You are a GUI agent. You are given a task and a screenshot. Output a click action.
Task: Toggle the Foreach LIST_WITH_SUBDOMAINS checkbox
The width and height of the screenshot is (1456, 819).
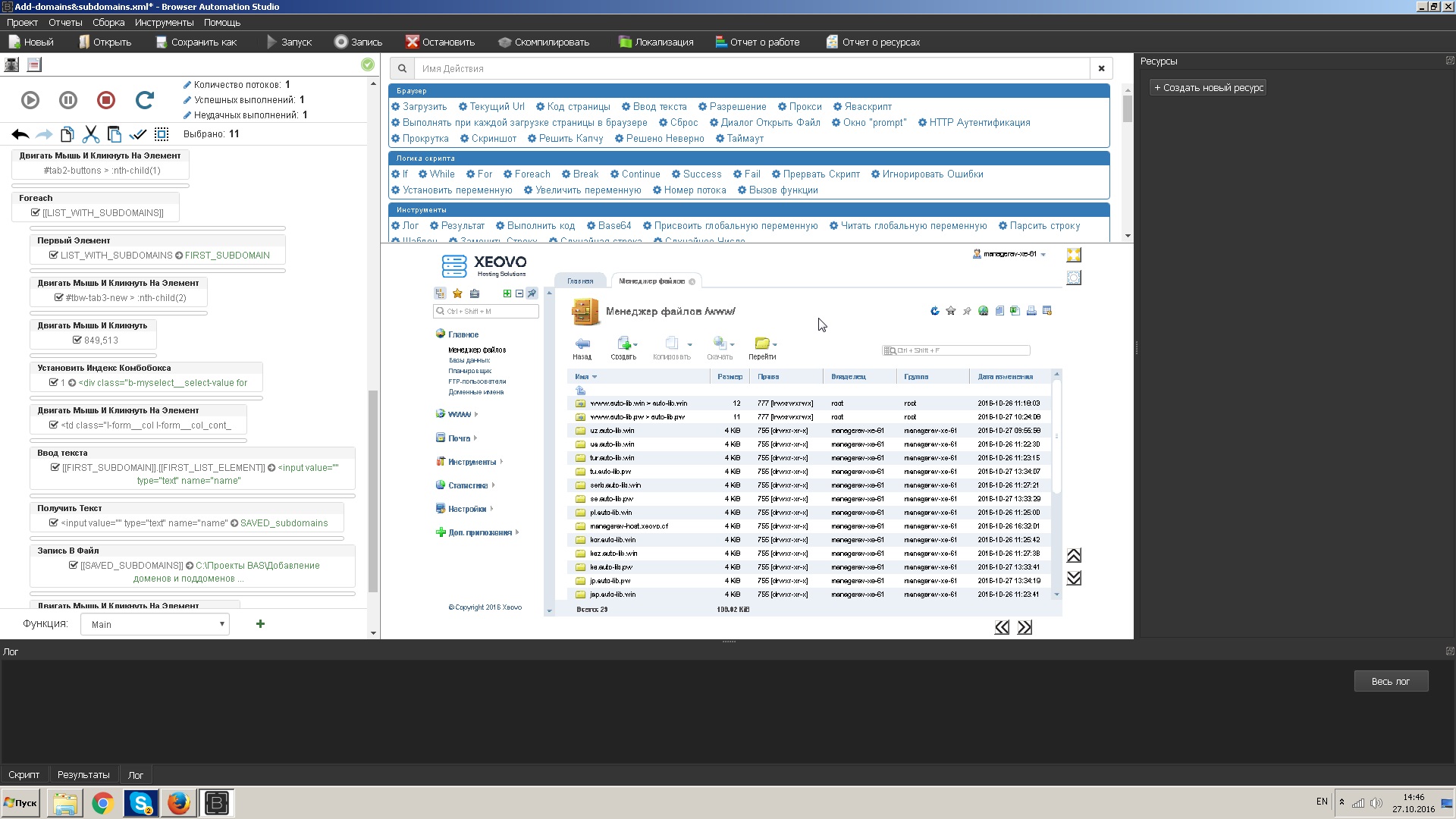[x=36, y=213]
